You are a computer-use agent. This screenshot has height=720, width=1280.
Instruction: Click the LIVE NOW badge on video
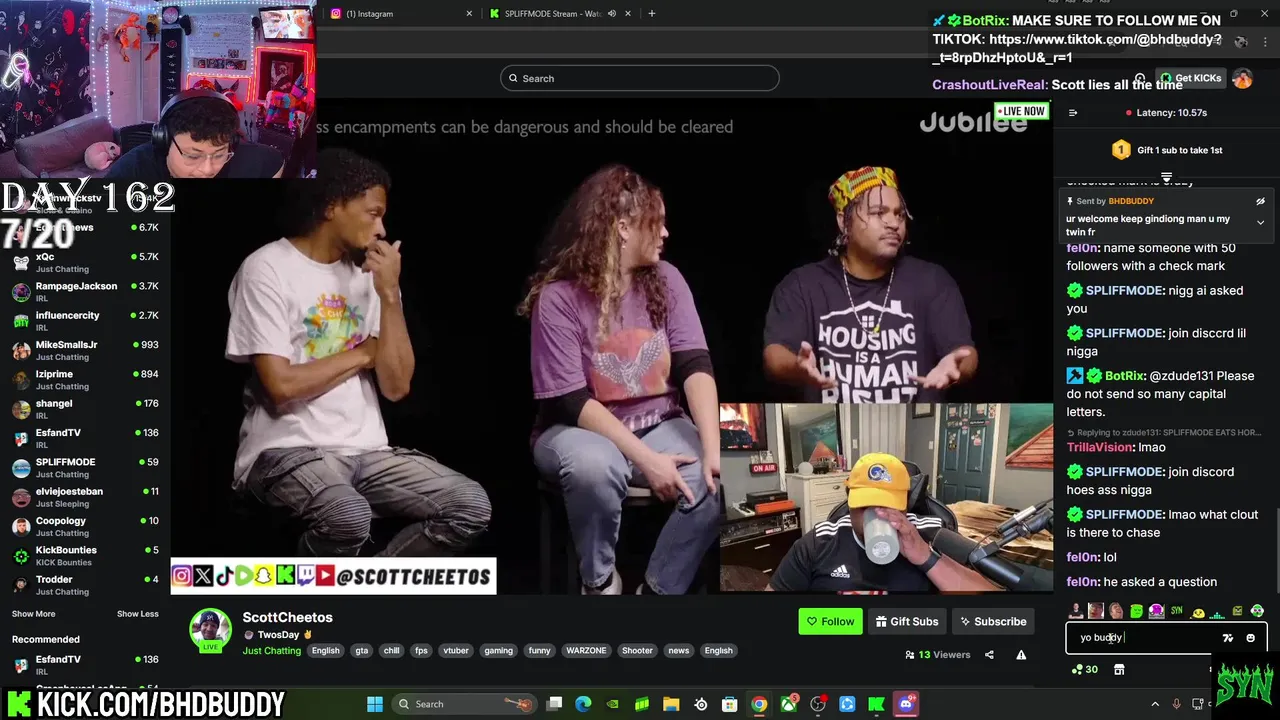[1021, 111]
